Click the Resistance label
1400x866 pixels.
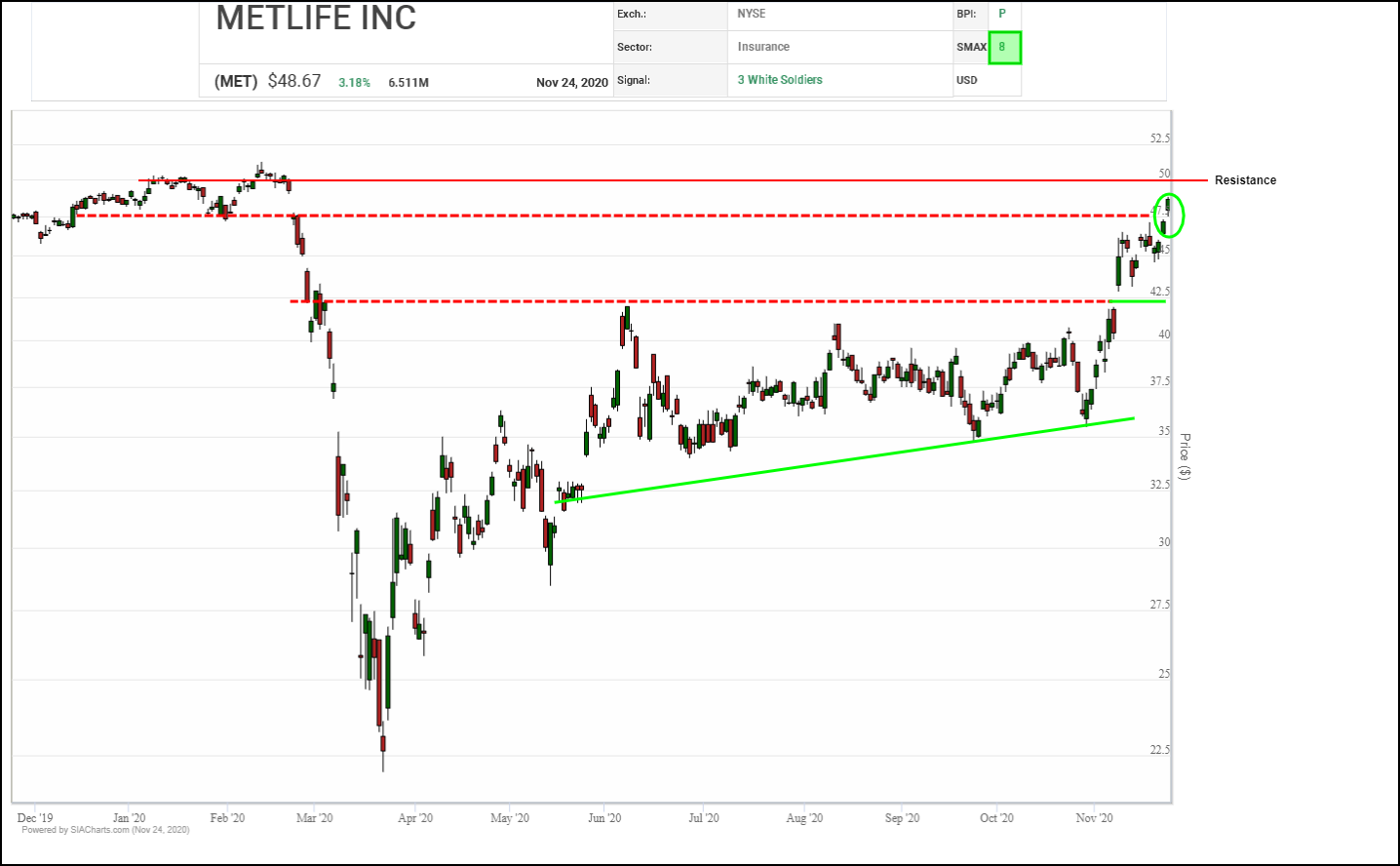[1245, 180]
